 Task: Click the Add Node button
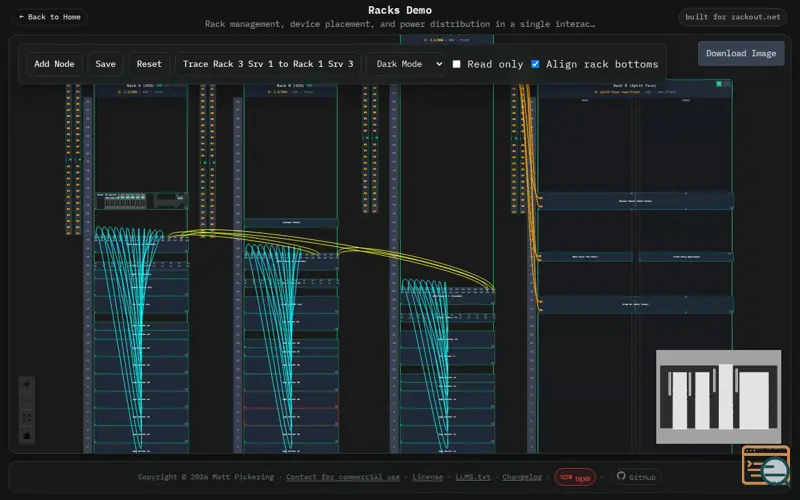[54, 64]
